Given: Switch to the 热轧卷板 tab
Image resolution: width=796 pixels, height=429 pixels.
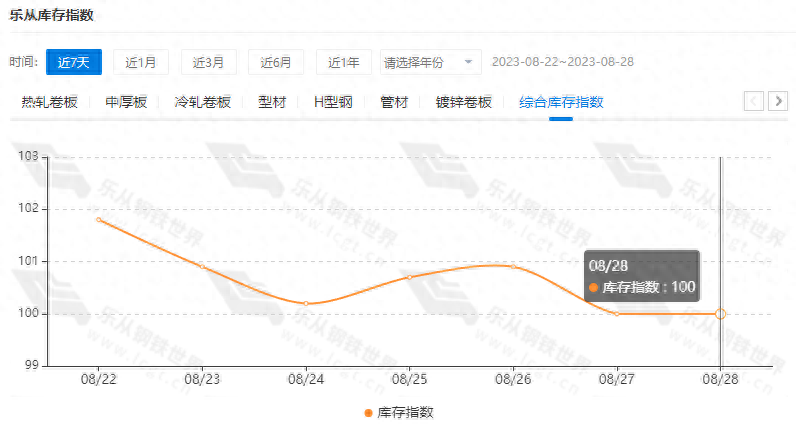Looking at the screenshot, I should [49, 102].
